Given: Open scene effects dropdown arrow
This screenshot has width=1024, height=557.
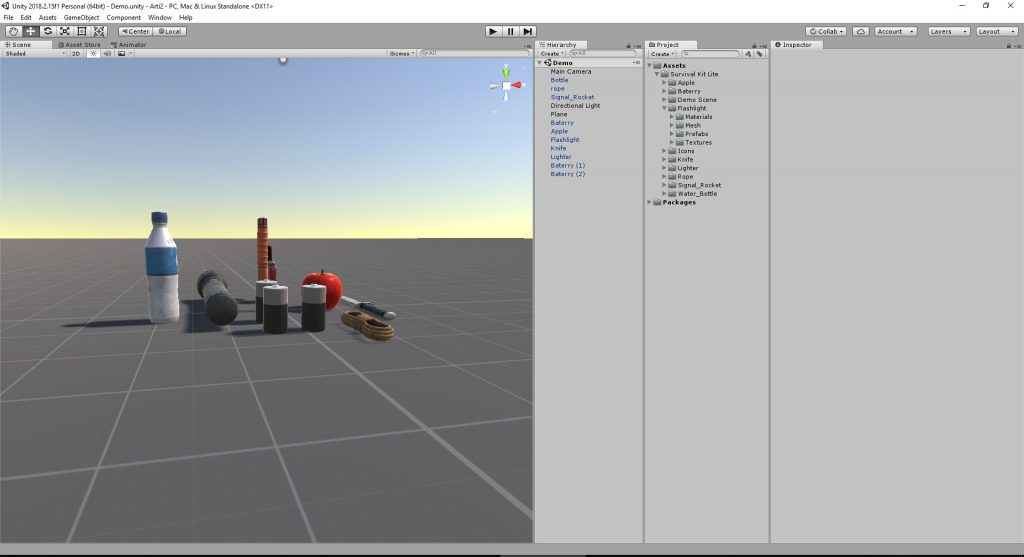Looking at the screenshot, I should [131, 54].
